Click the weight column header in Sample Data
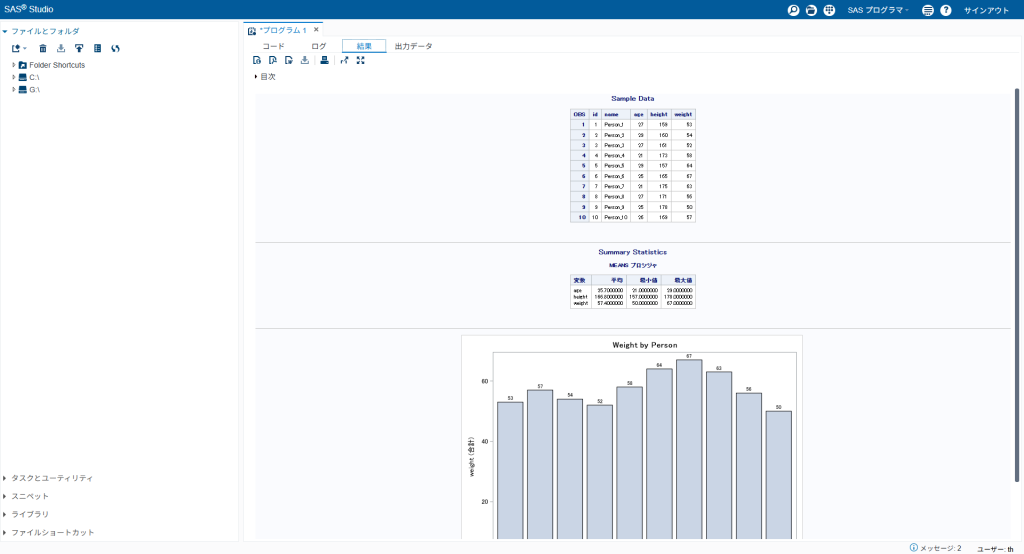Viewport: 1024px width, 554px height. tap(683, 114)
